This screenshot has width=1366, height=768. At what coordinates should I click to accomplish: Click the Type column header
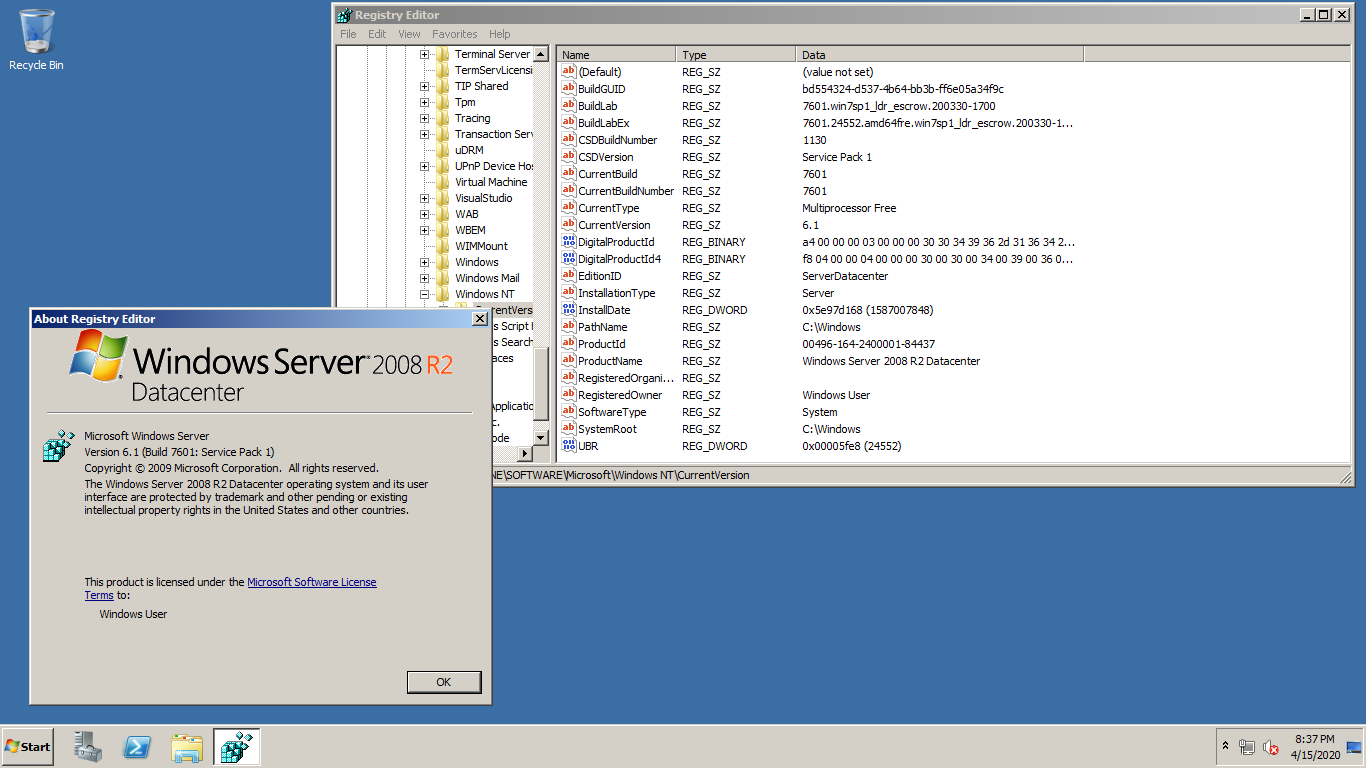tap(737, 55)
